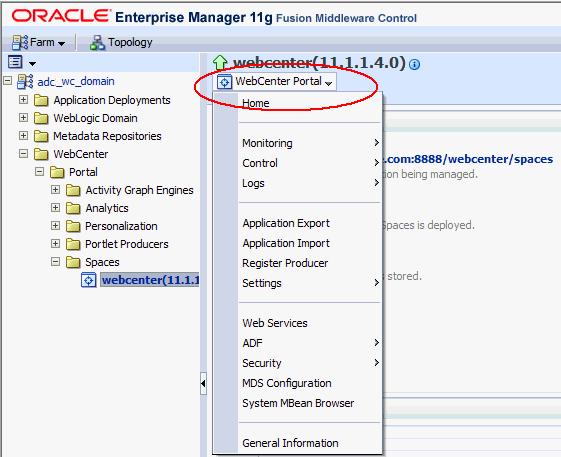Select WebLogic Domain in the tree

[95, 118]
